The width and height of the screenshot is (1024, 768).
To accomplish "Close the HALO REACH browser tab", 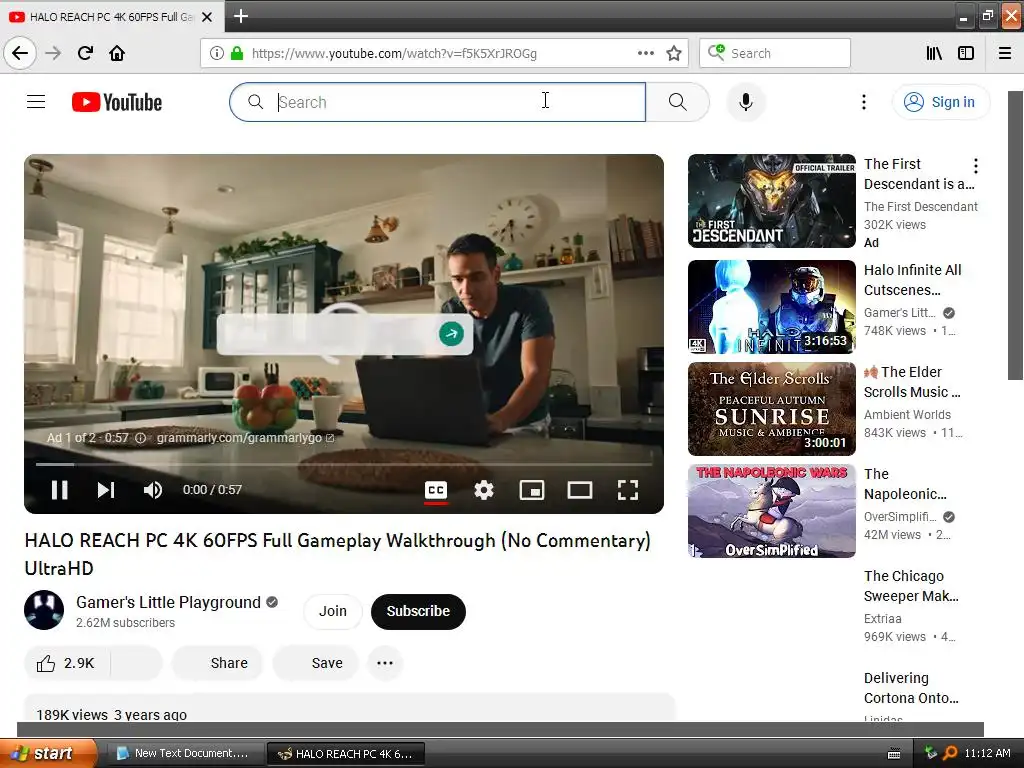I will [207, 17].
